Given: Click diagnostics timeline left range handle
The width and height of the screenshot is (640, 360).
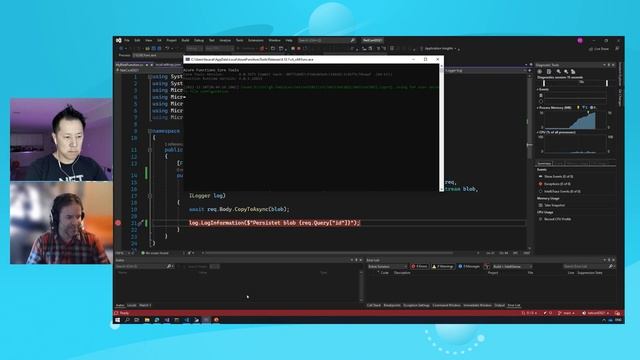Looking at the screenshot, I should [x=544, y=83].
